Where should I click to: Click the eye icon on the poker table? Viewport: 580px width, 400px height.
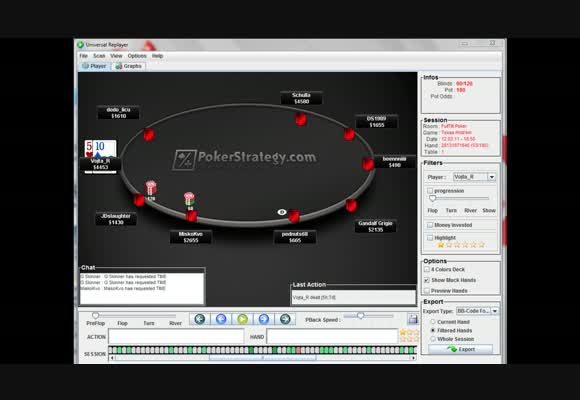tap(282, 212)
